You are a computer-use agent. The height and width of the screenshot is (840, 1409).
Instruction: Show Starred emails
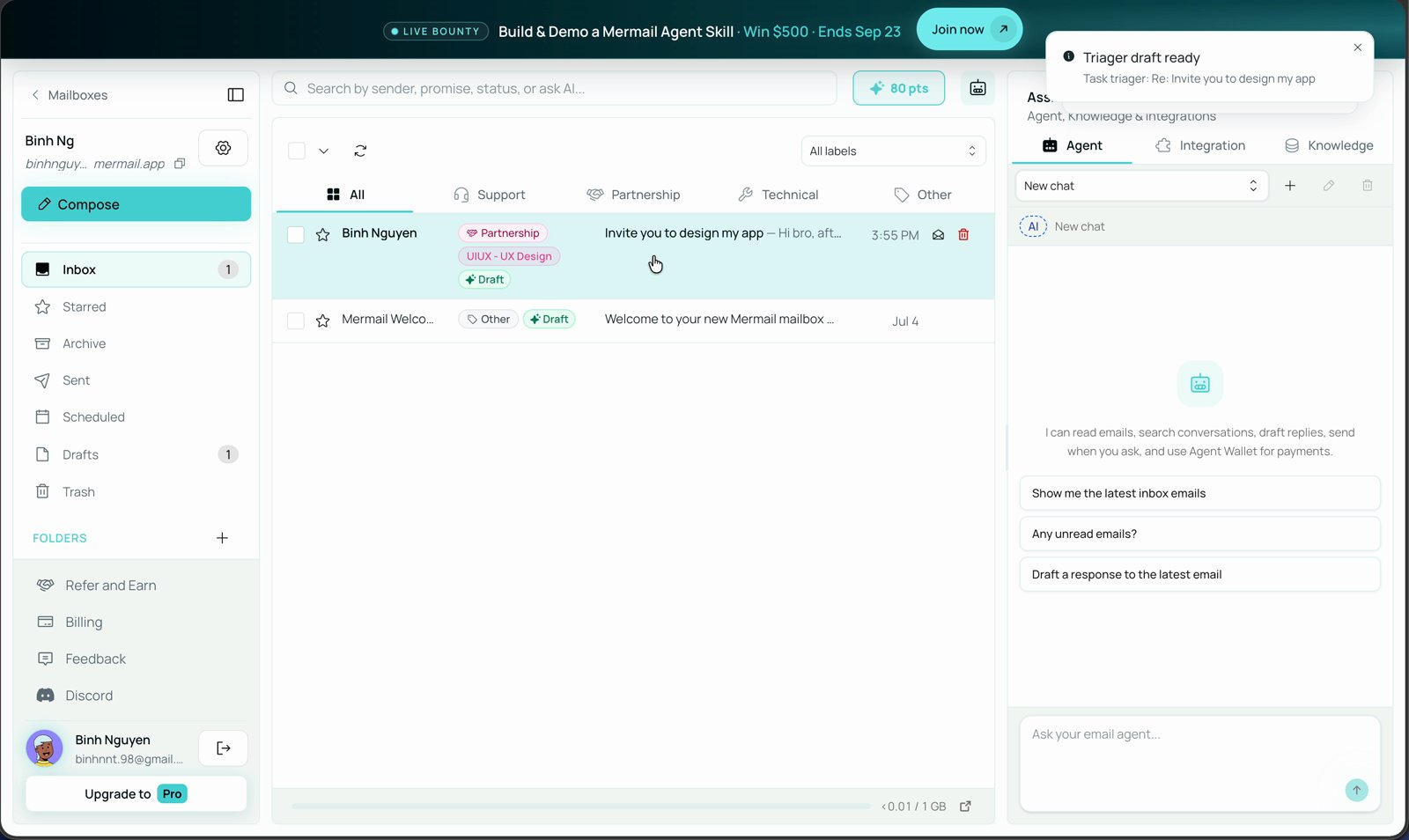[136, 306]
